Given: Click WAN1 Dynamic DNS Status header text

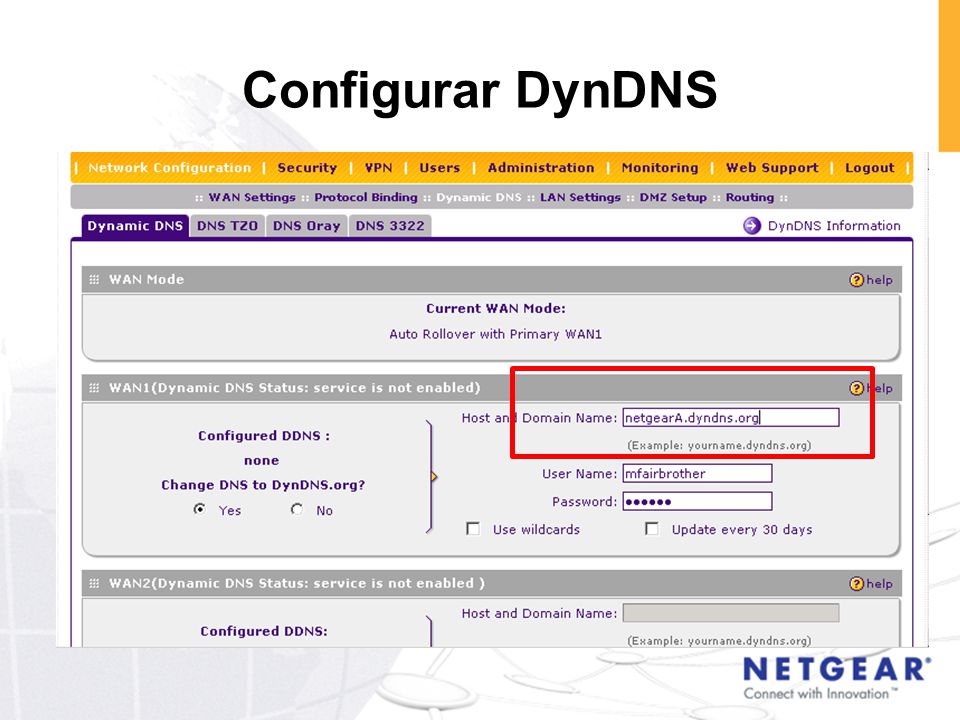Looking at the screenshot, I should [x=294, y=388].
